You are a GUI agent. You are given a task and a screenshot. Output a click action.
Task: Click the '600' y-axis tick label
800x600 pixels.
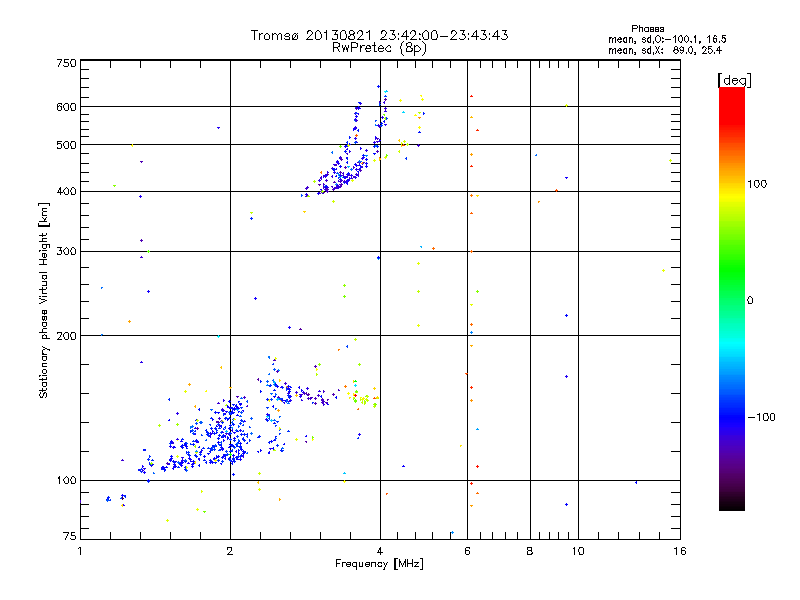pyautogui.click(x=66, y=107)
